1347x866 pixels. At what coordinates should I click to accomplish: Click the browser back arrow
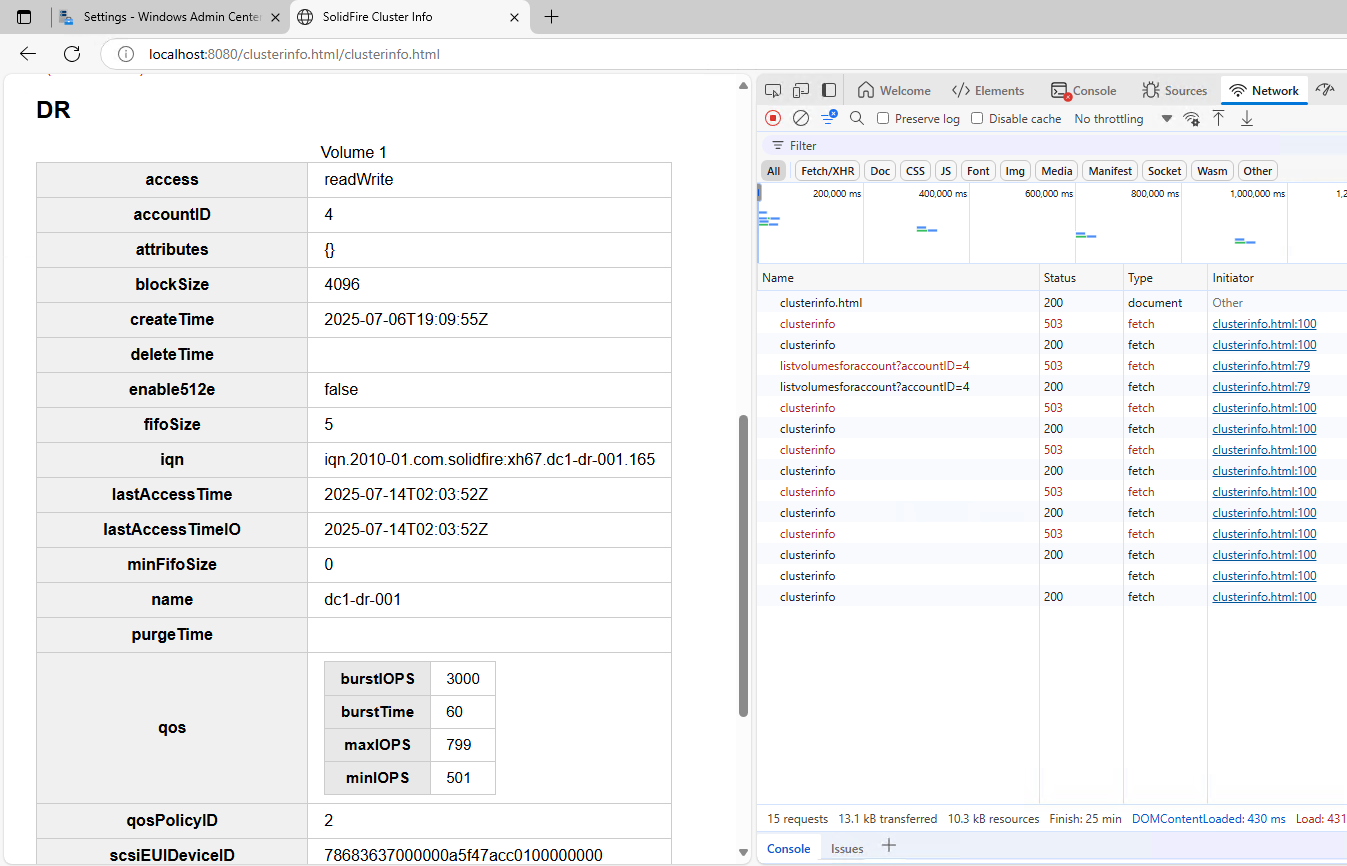click(28, 54)
